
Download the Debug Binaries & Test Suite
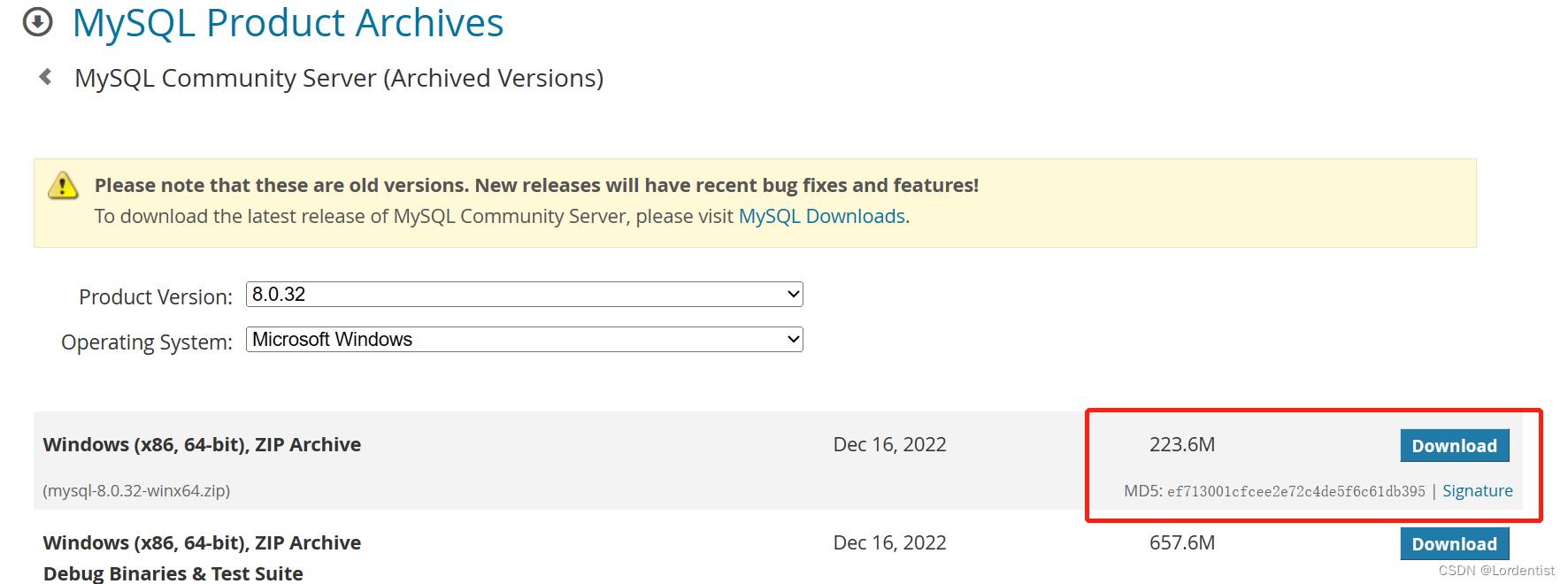point(1454,543)
